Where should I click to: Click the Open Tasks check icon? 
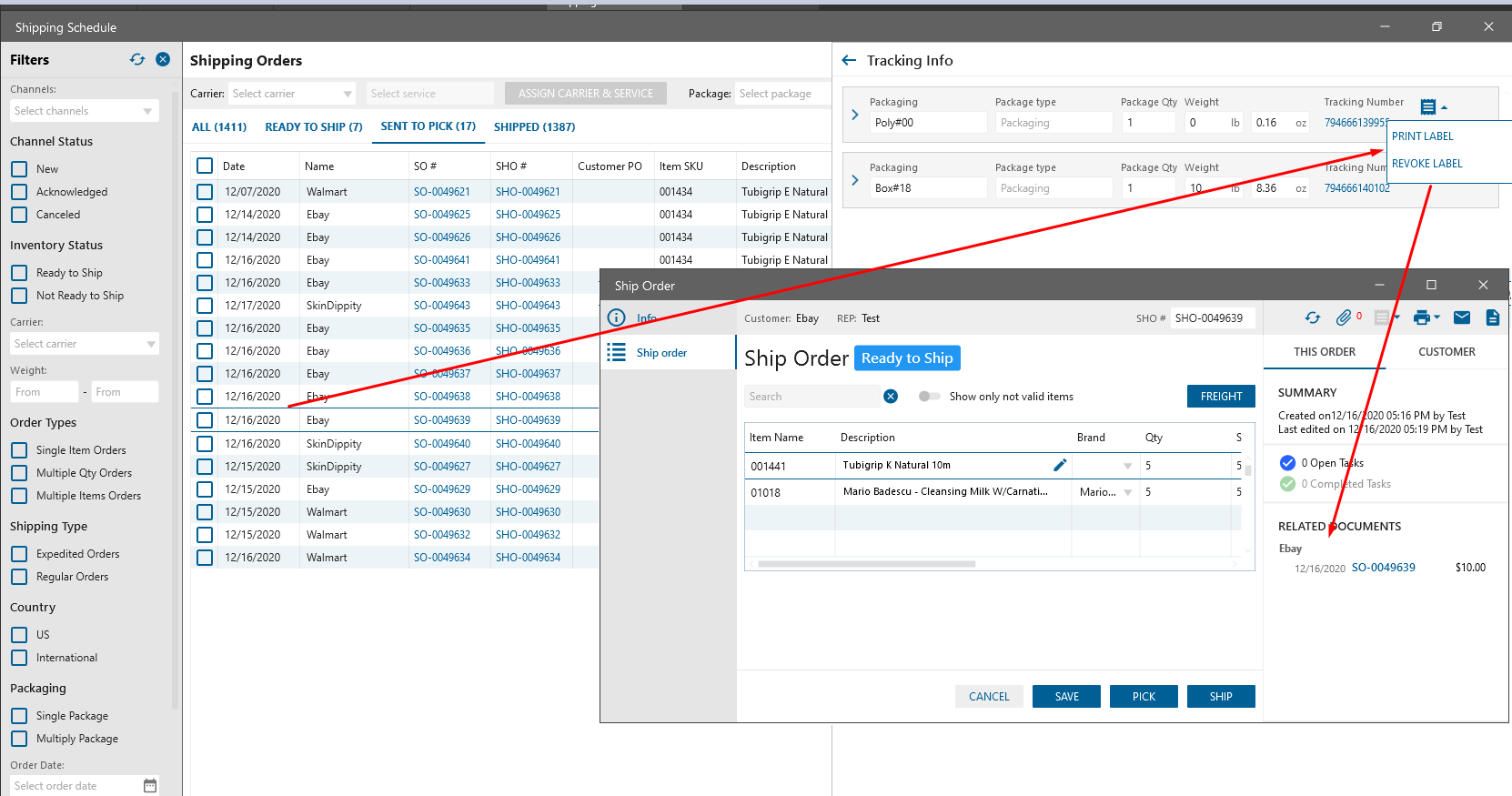pyautogui.click(x=1287, y=462)
